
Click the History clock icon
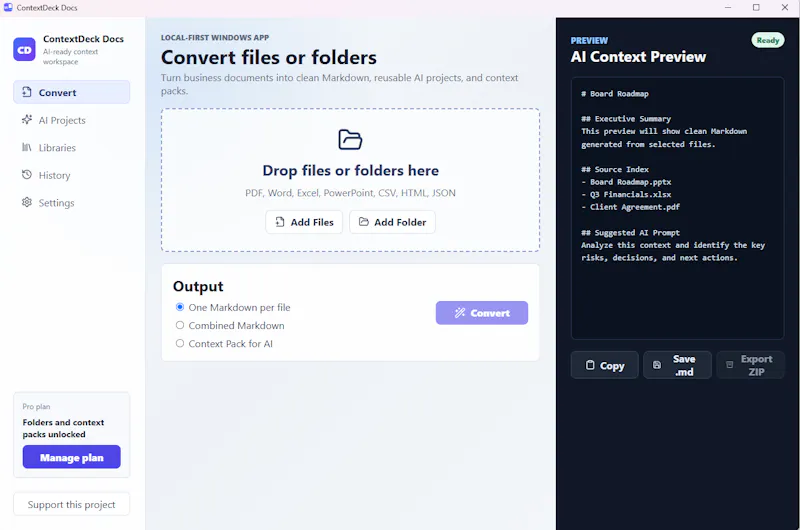(x=27, y=174)
